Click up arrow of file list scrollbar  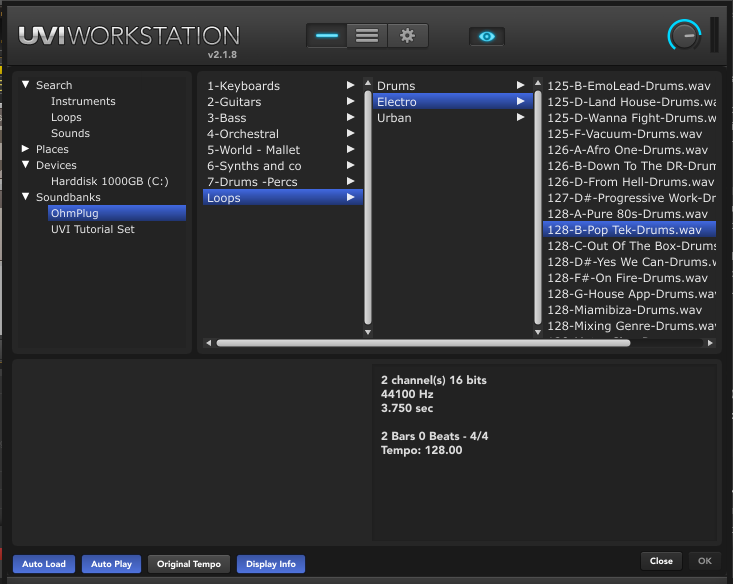(x=538, y=83)
